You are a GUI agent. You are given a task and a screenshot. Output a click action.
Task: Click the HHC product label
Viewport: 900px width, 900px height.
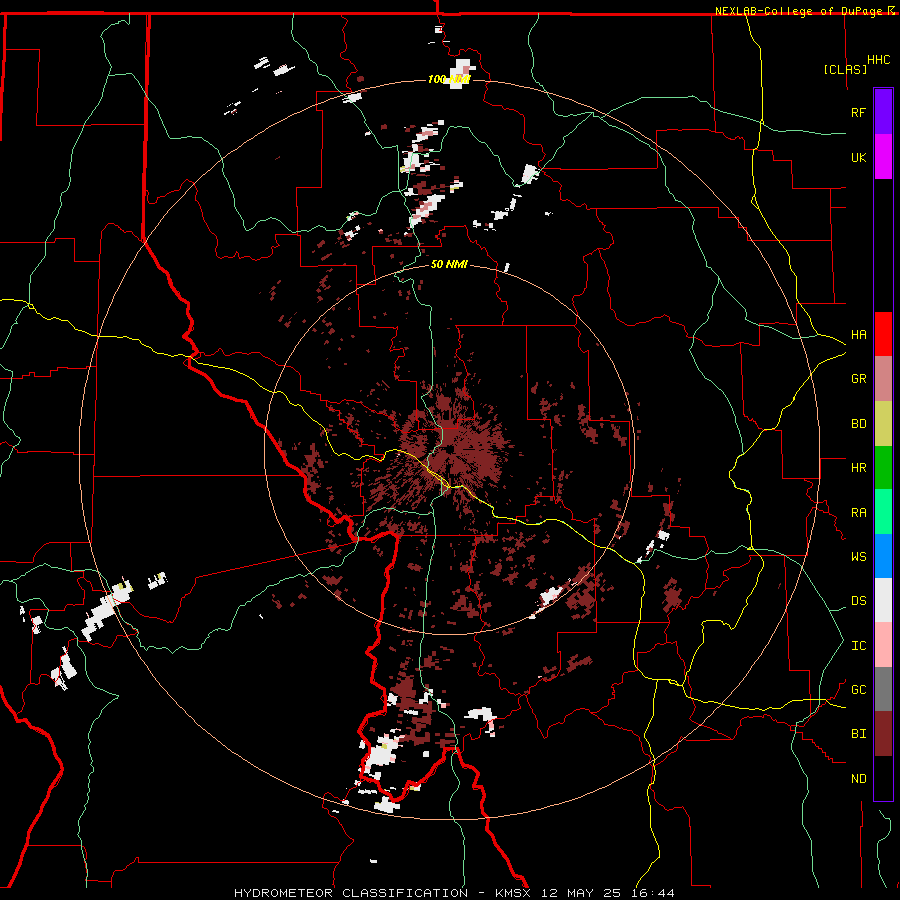879,60
